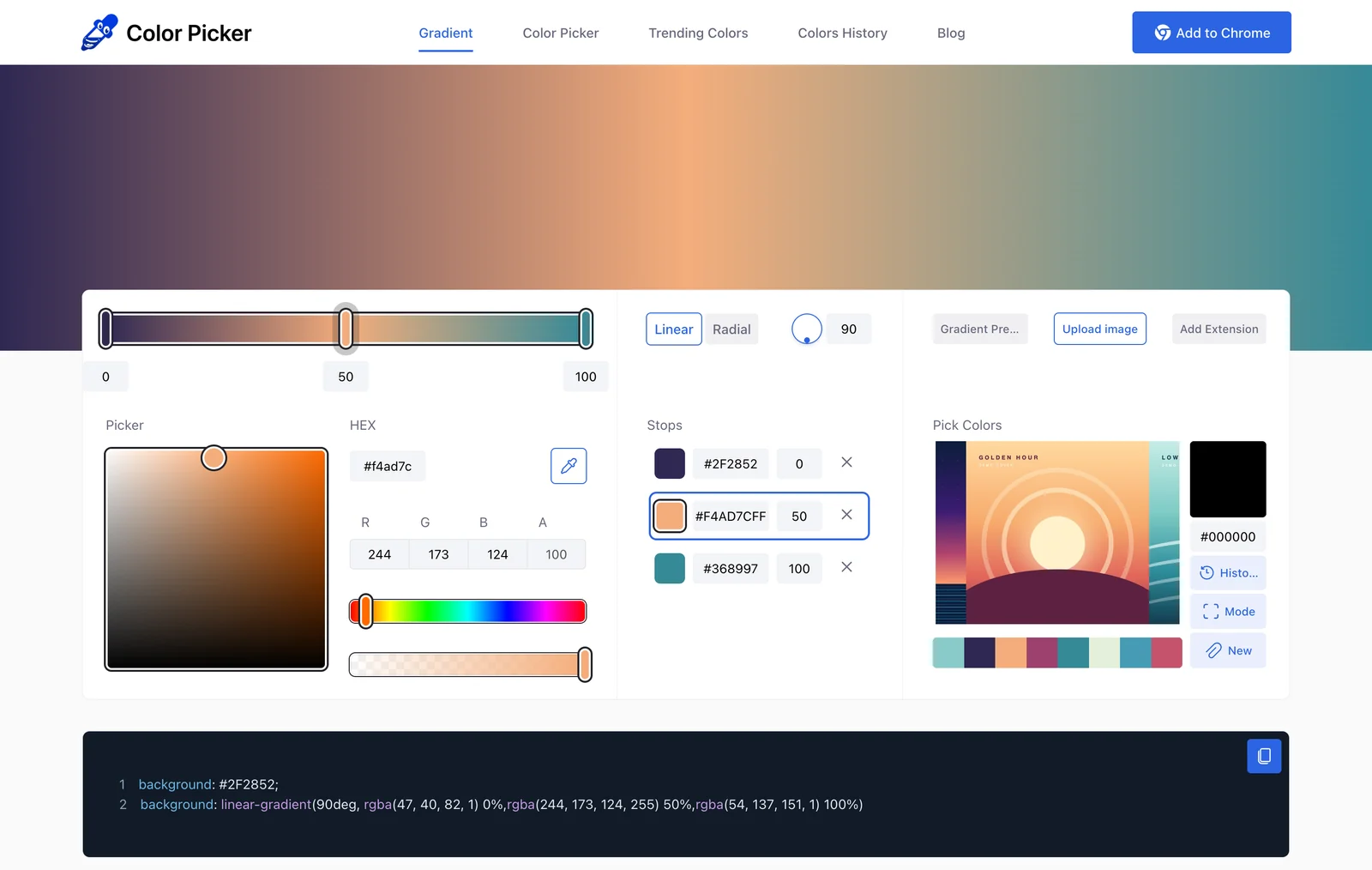Viewport: 1372px width, 870px height.
Task: Open the Color Picker tab
Action: (x=561, y=33)
